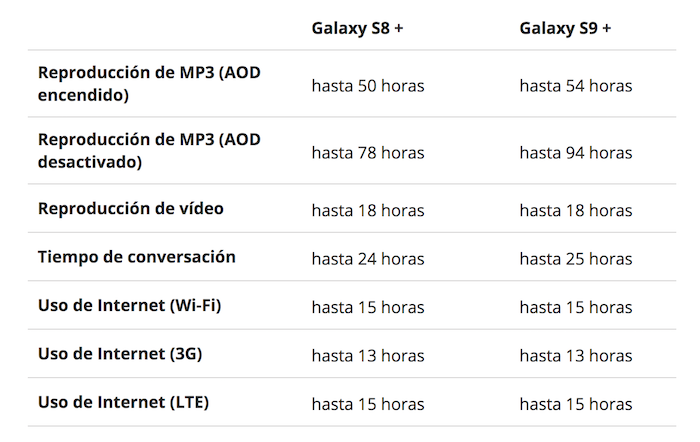Click S8+ 3G value hasta 13 horas
The image size is (700, 442).
[368, 356]
